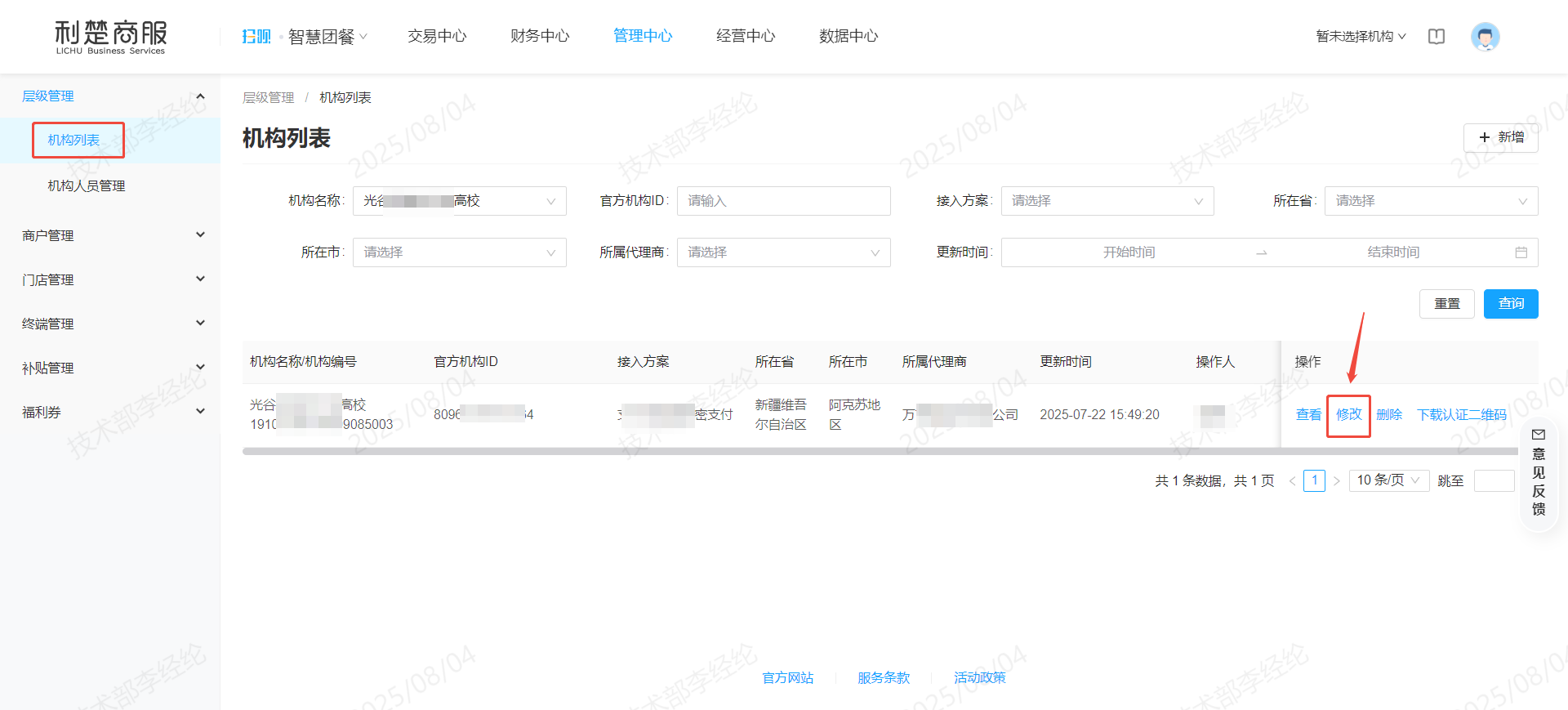Open the 数据中心 menu

click(x=849, y=36)
